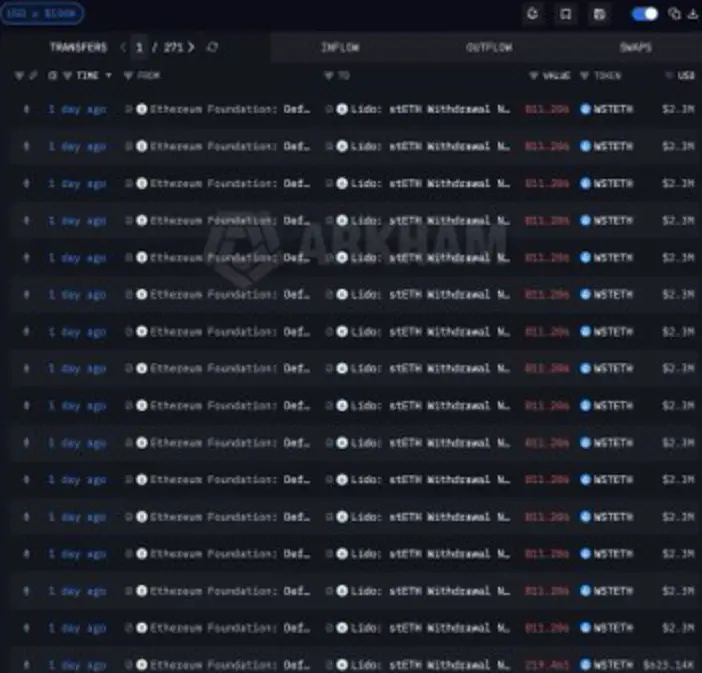Click the save disk icon in top bar
This screenshot has width=702, height=673.
pos(599,14)
